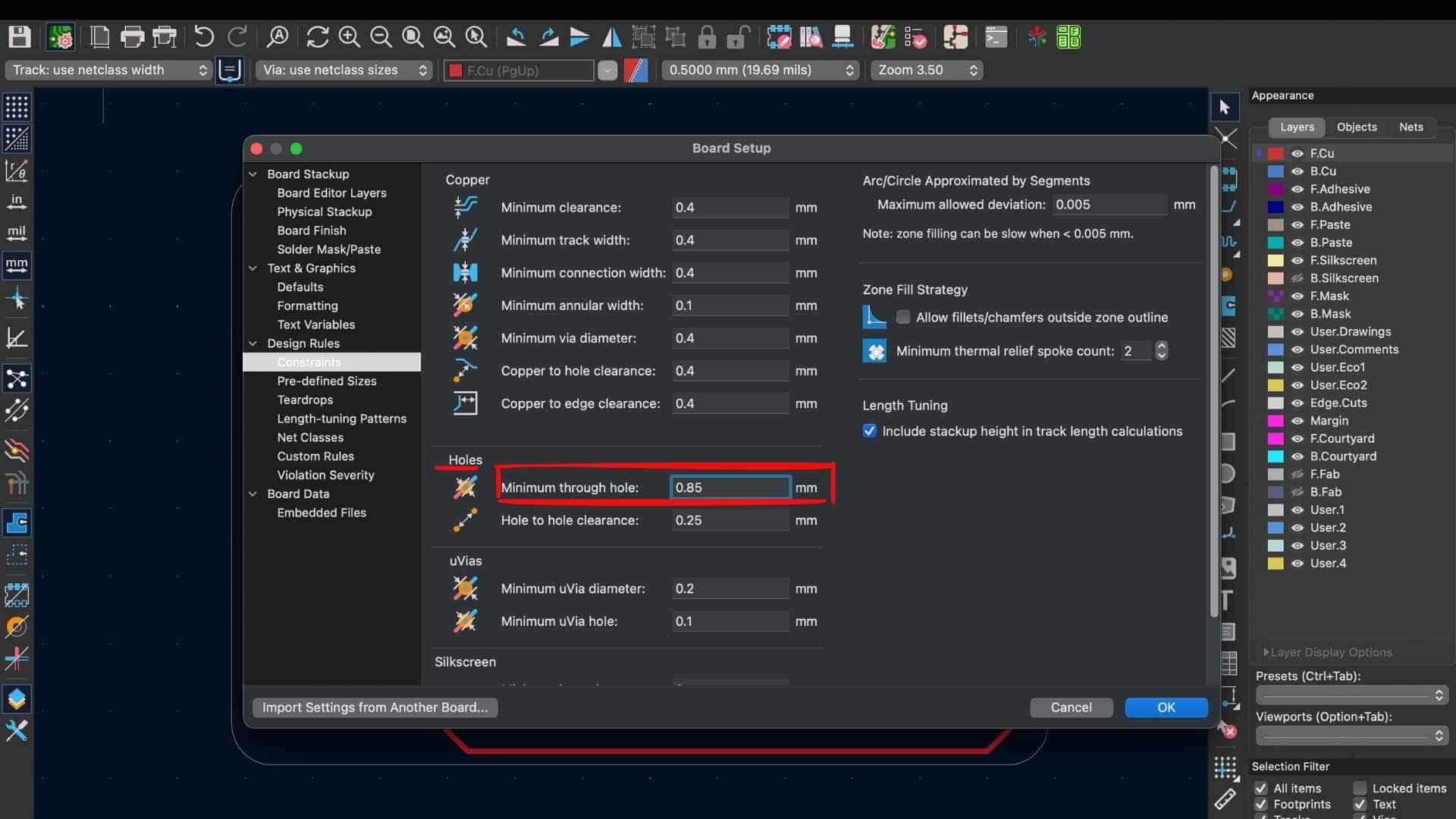This screenshot has width=1456, height=819.
Task: Hide the F.Silkscreen layer eye icon
Action: pos(1298,260)
